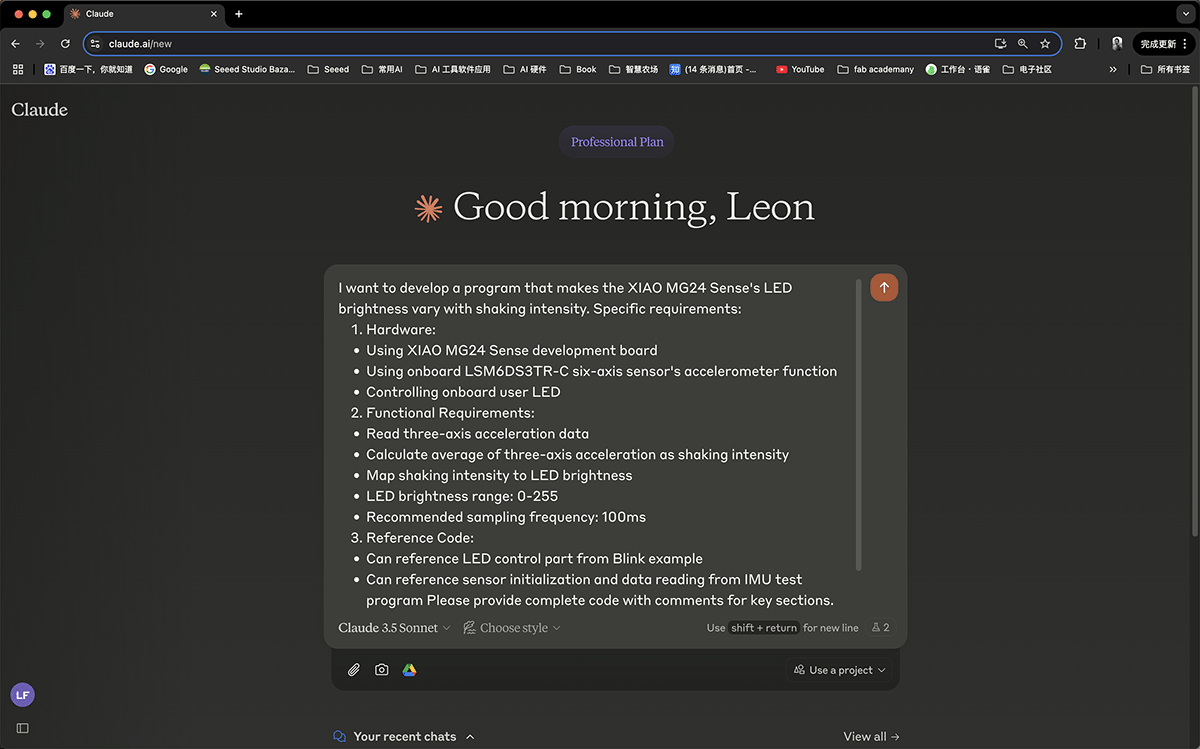The height and width of the screenshot is (749, 1200).
Task: Open a new browser tab with plus
Action: pos(239,14)
